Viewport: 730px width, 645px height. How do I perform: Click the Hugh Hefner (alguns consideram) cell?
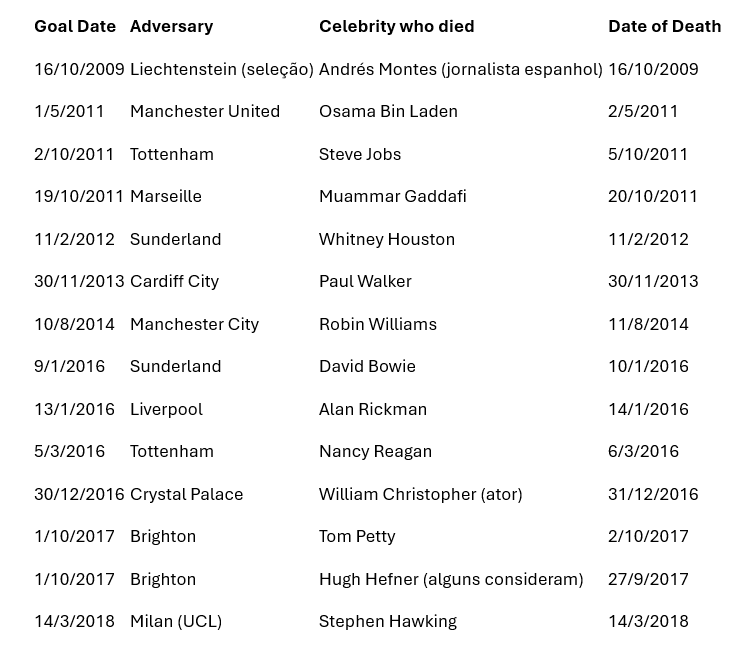pos(451,579)
